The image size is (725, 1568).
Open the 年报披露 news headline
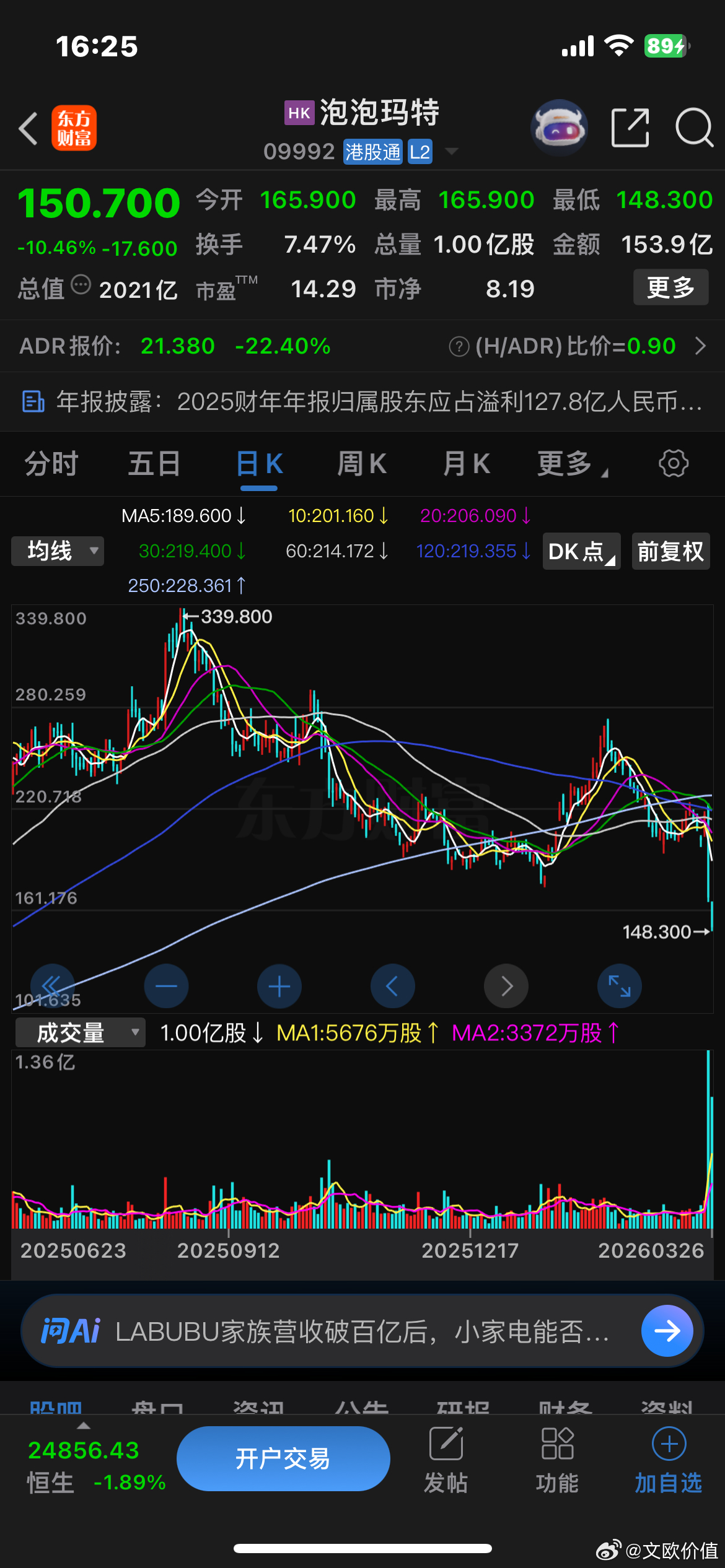(379, 402)
